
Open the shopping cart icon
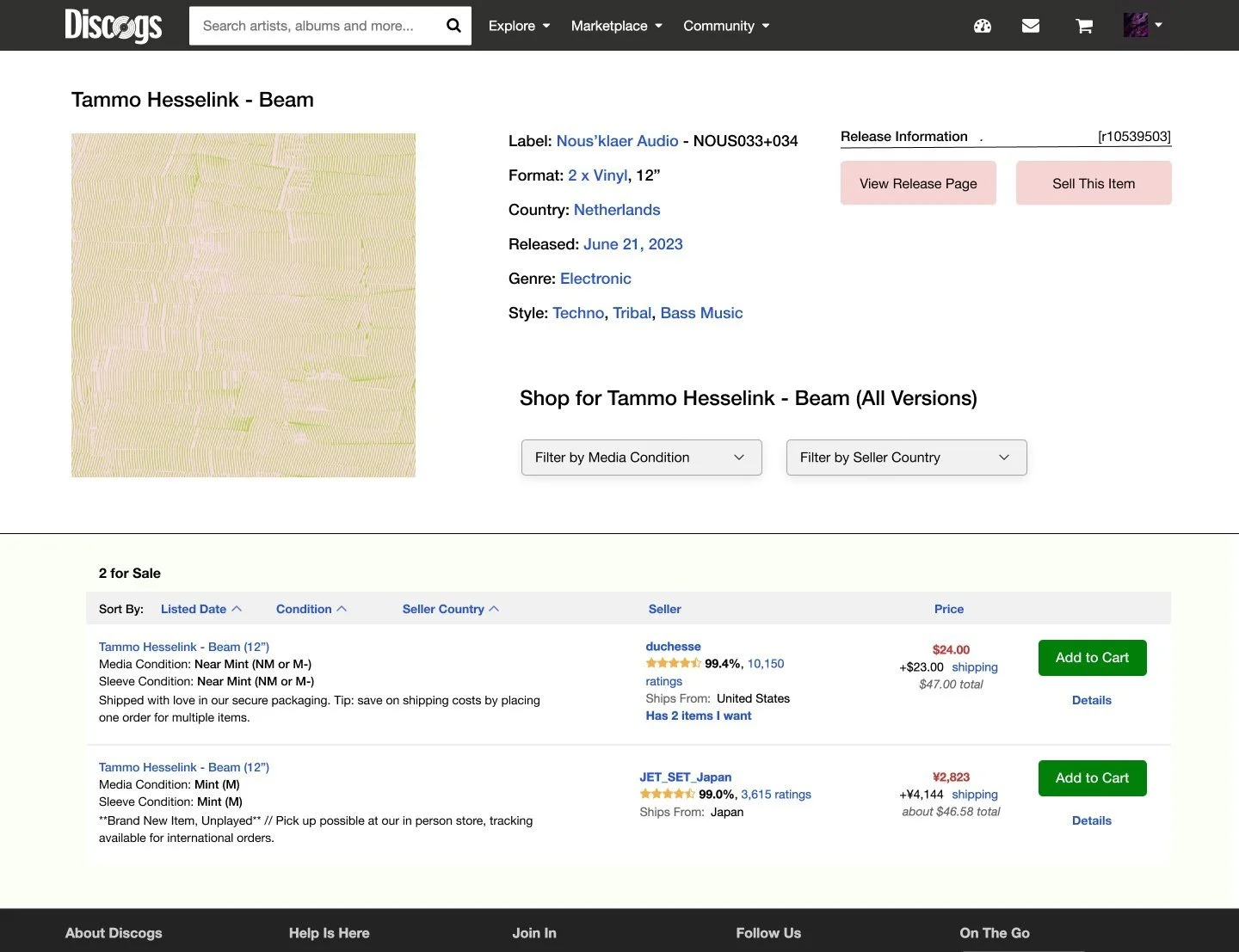1084,26
